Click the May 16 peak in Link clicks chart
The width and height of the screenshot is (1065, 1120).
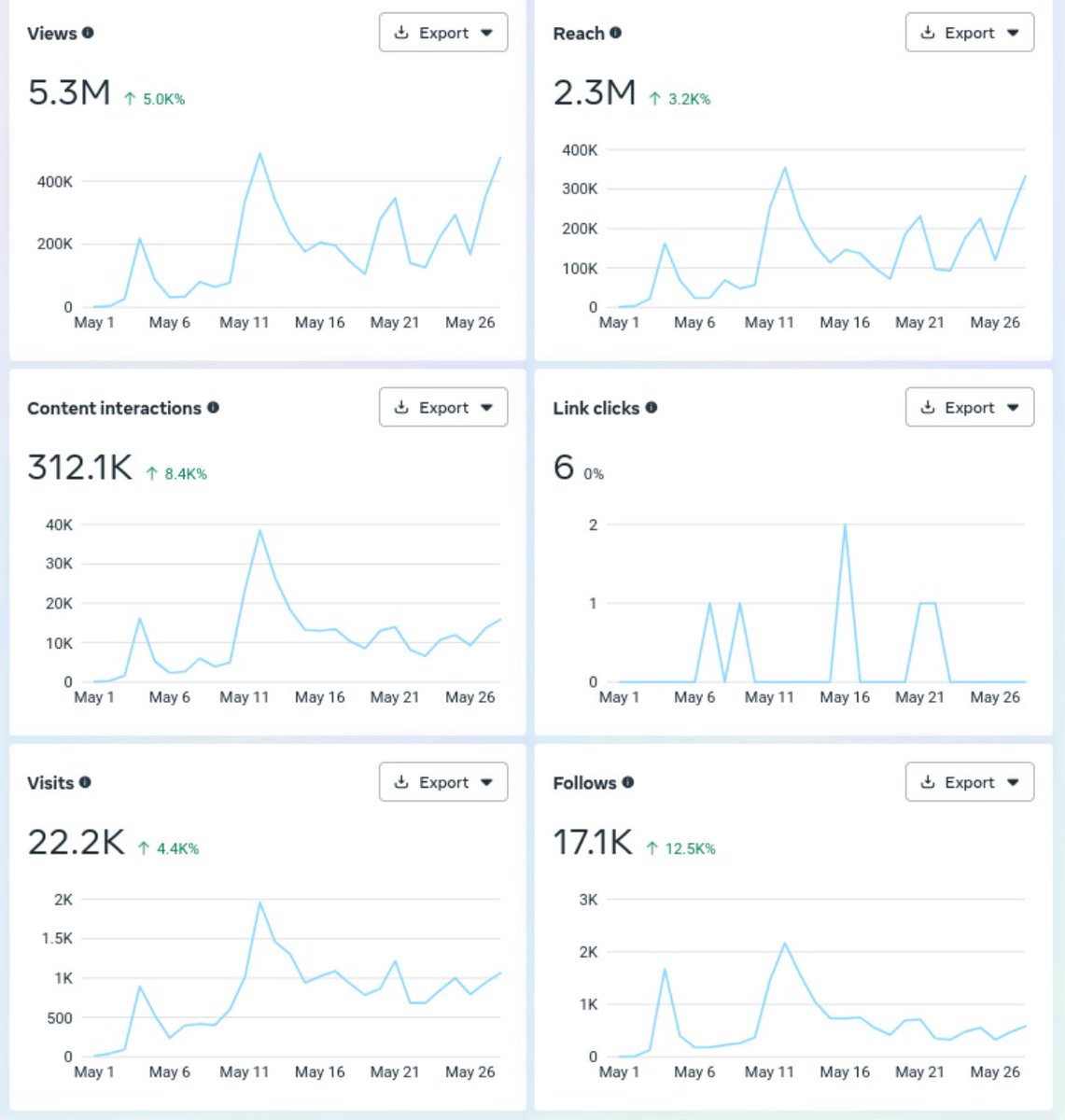(845, 525)
